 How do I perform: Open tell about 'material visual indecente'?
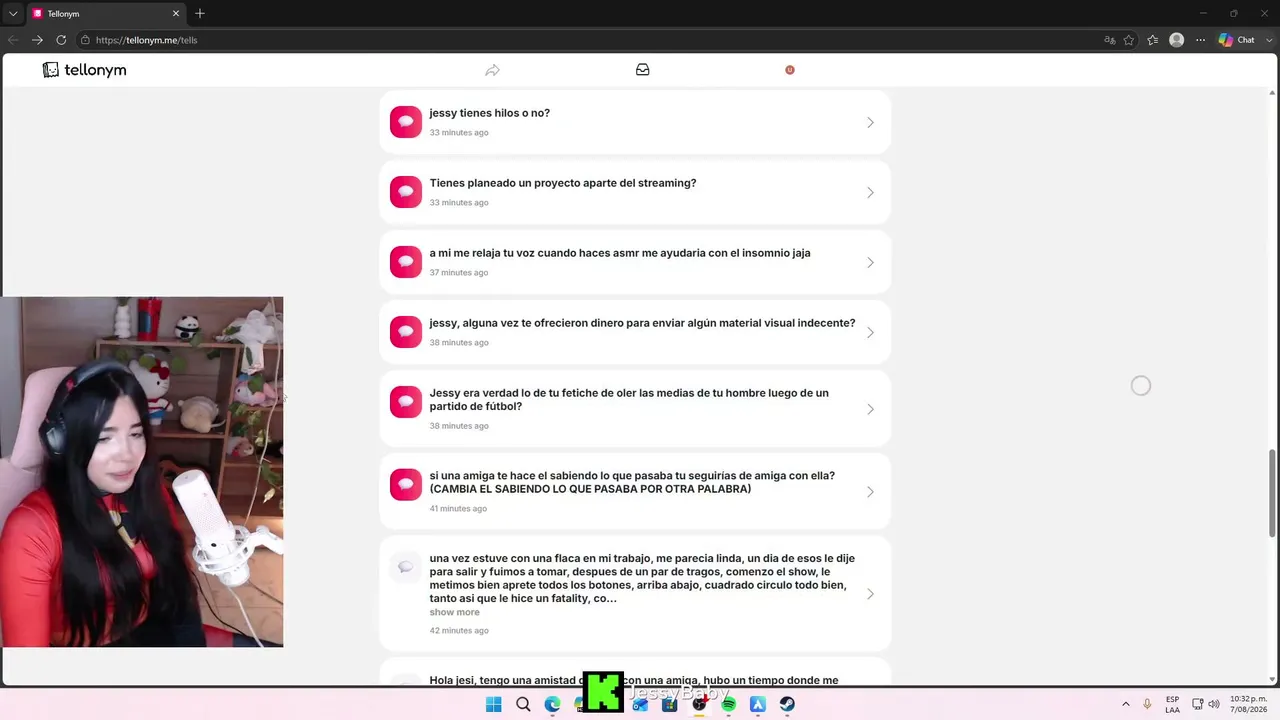click(x=635, y=332)
